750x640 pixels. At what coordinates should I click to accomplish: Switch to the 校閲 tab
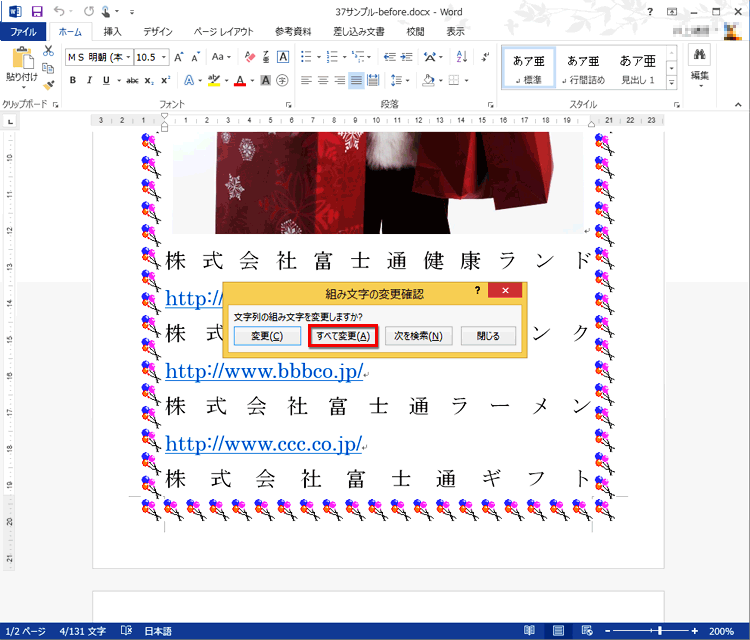(x=415, y=32)
